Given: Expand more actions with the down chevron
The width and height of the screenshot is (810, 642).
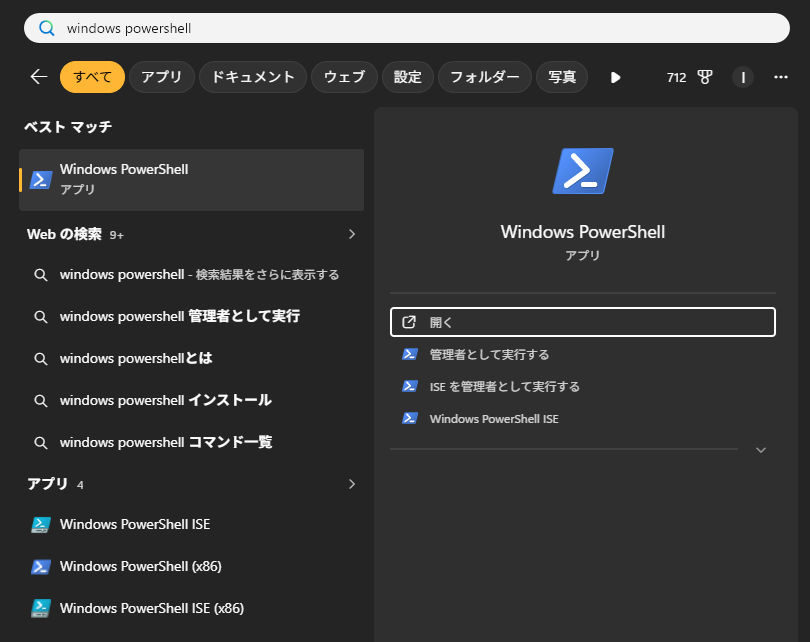Looking at the screenshot, I should [760, 450].
